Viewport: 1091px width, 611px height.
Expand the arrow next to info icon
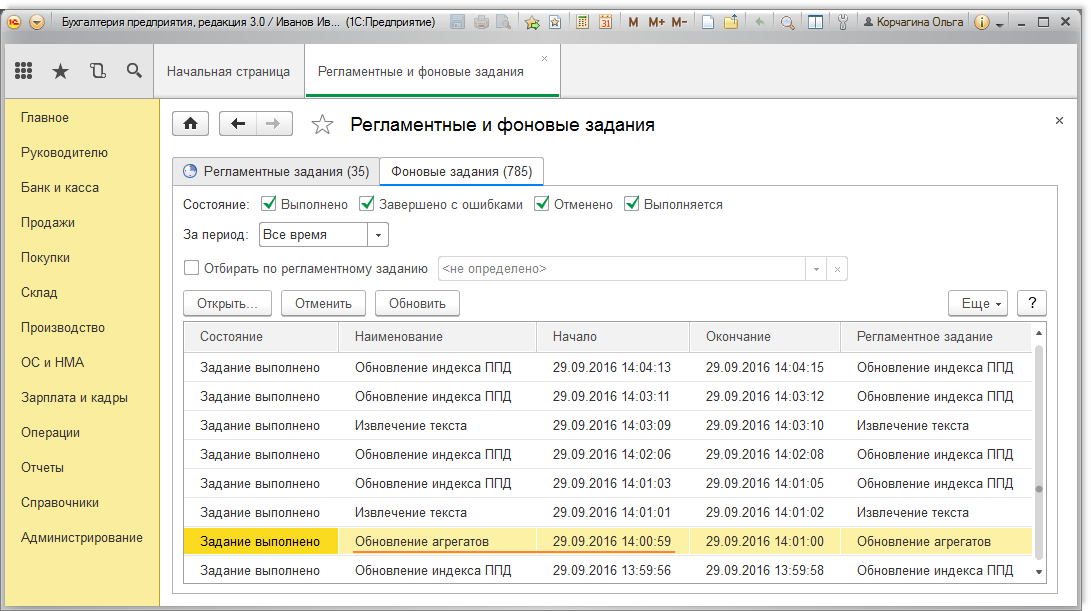1000,24
